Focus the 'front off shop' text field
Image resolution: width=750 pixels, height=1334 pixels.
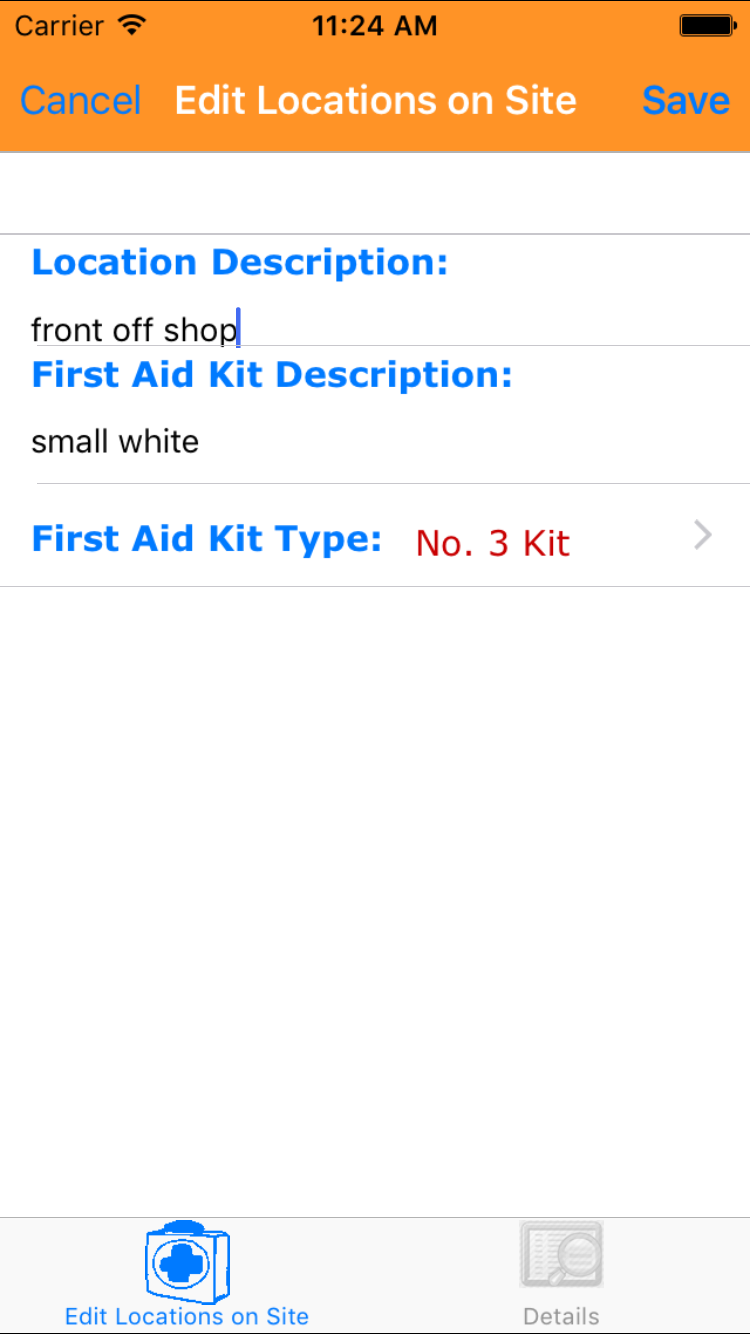pyautogui.click(x=134, y=329)
